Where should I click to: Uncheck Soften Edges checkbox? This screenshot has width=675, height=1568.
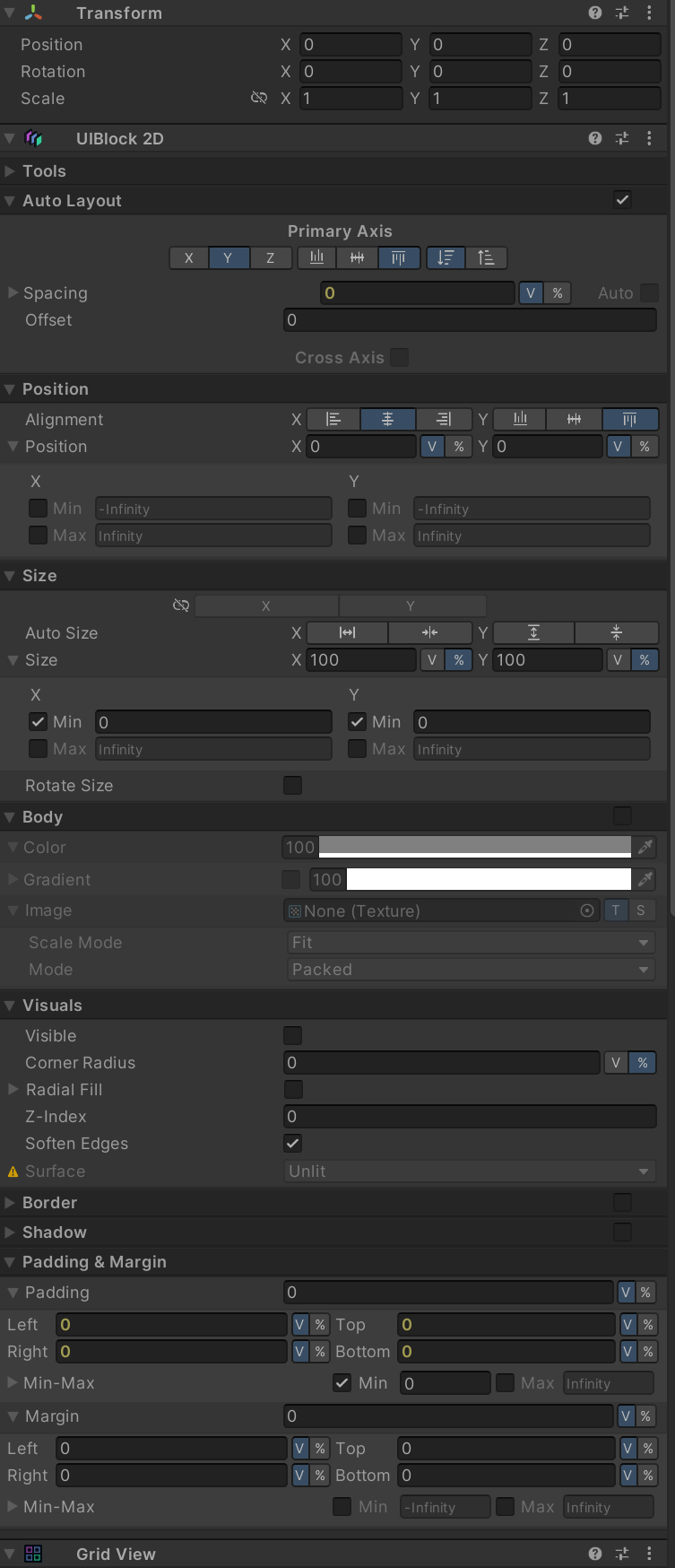(x=292, y=1143)
